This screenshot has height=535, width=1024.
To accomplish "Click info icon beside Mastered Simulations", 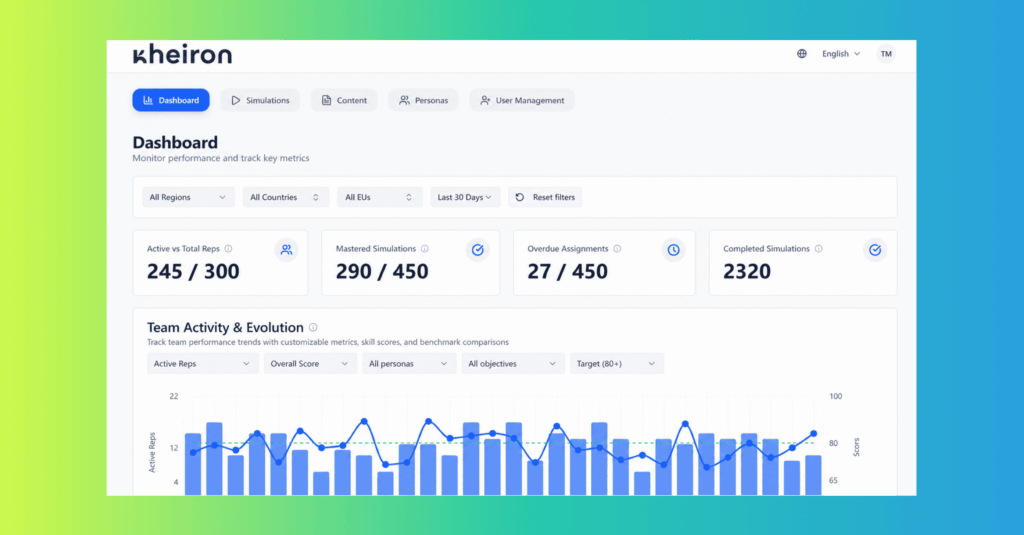I will [424, 249].
